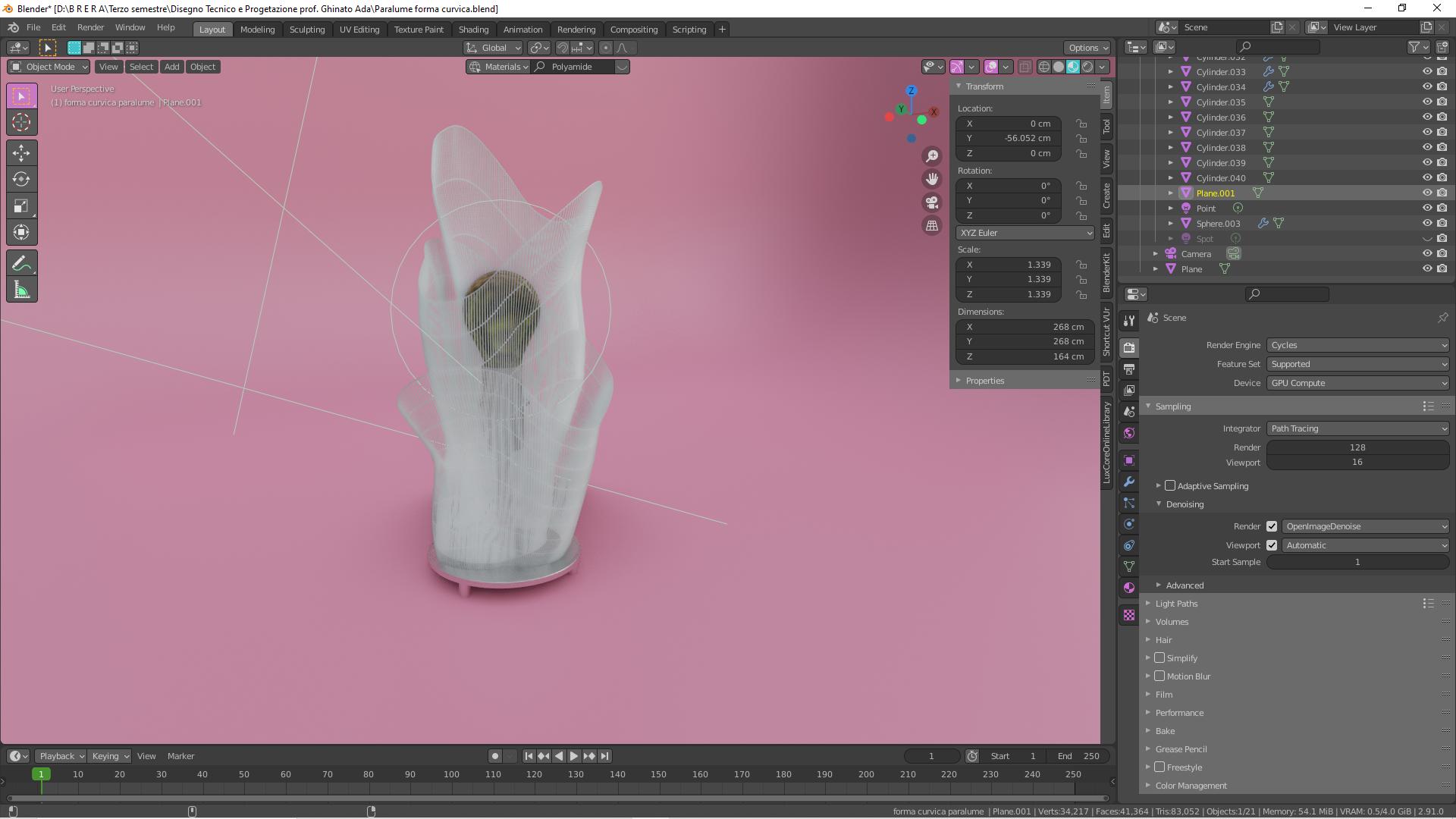Add a new workspace with plus button
Viewport: 1456px width, 819px height.
coord(722,30)
